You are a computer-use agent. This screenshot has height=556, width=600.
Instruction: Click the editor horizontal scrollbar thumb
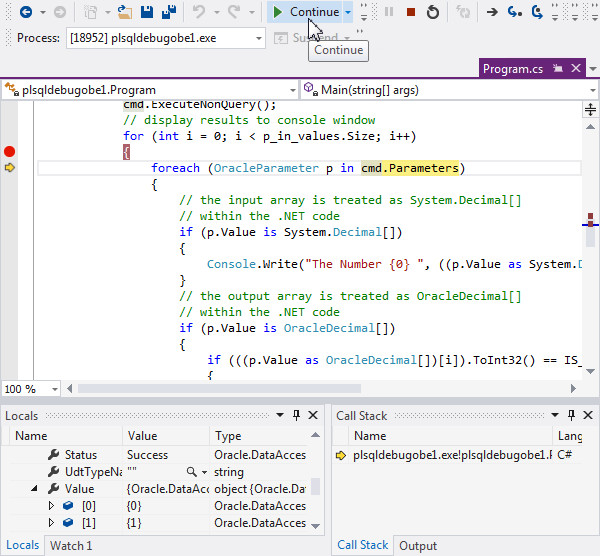click(x=219, y=389)
